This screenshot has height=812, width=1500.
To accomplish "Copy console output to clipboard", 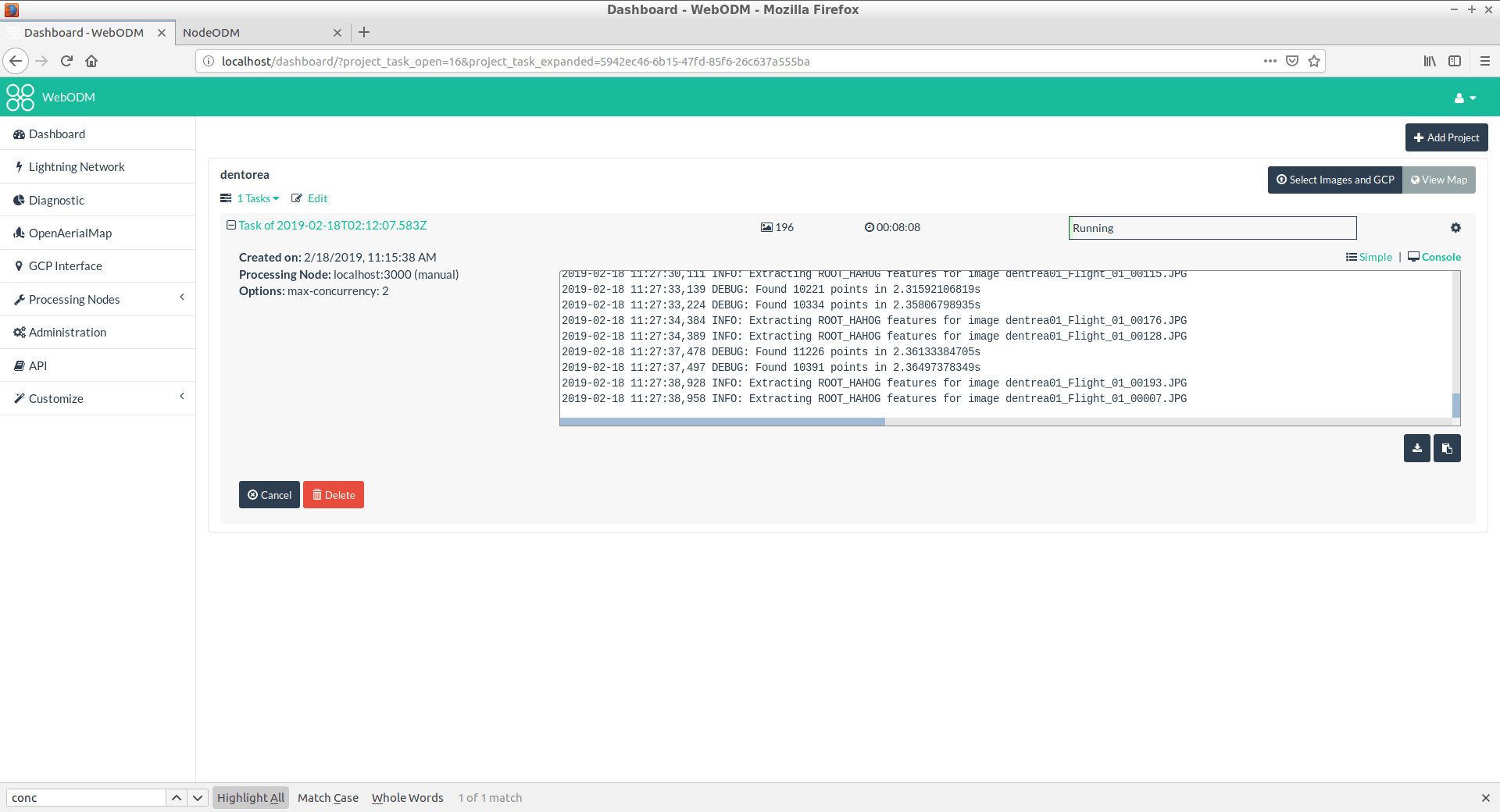I will point(1447,448).
